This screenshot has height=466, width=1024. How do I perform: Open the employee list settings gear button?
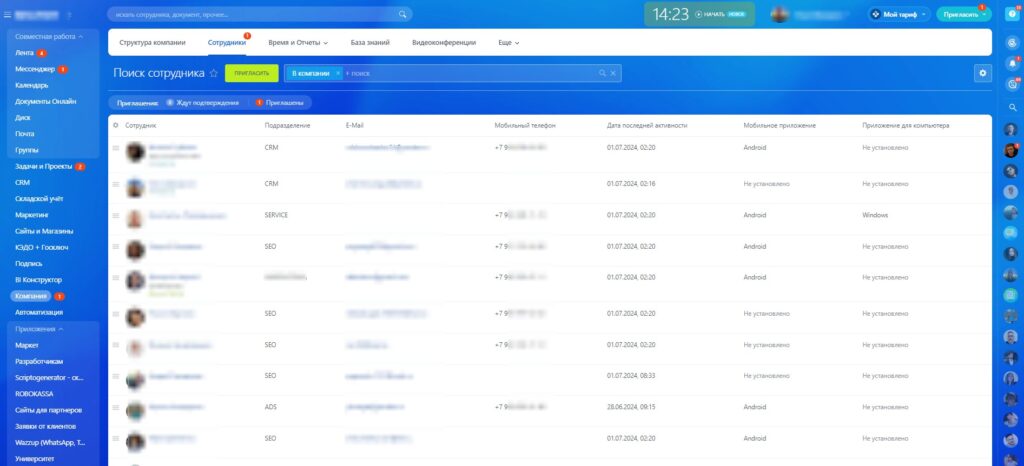(982, 74)
